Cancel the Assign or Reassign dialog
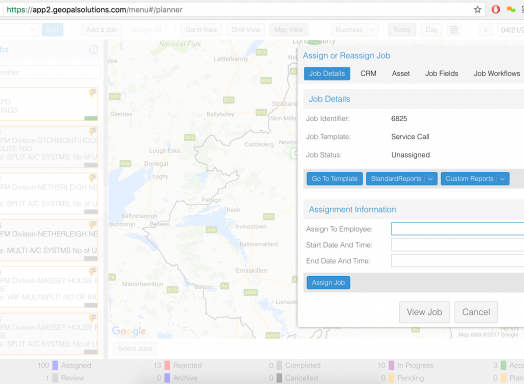This screenshot has width=524, height=384. pos(476,312)
